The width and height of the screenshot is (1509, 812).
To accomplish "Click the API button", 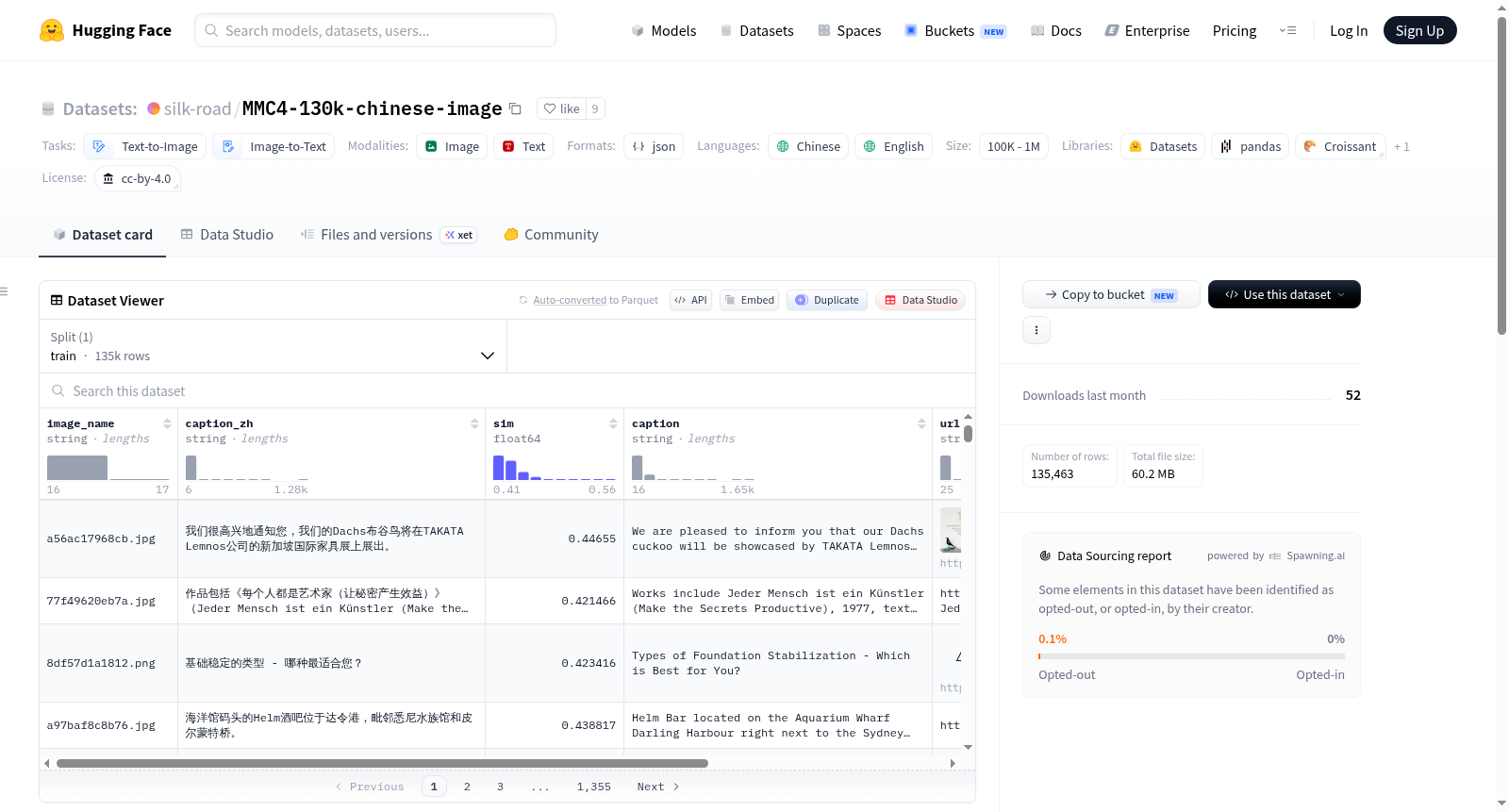I will [x=690, y=300].
